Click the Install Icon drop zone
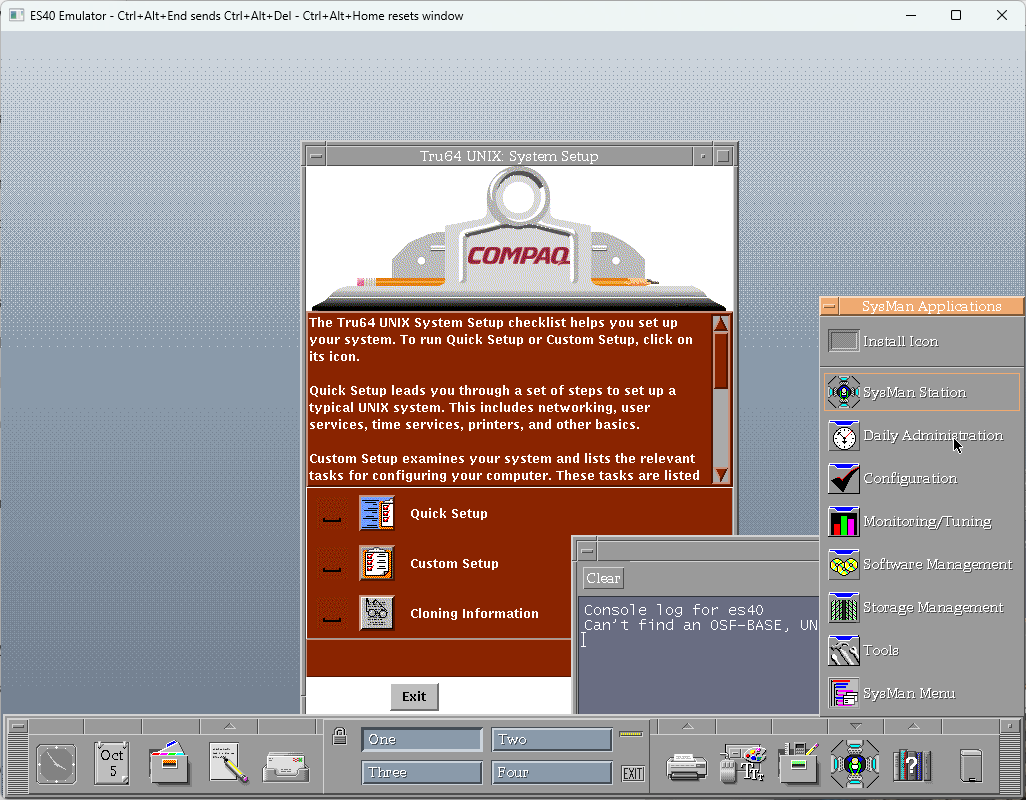Viewport: 1026px width, 800px height. point(843,341)
